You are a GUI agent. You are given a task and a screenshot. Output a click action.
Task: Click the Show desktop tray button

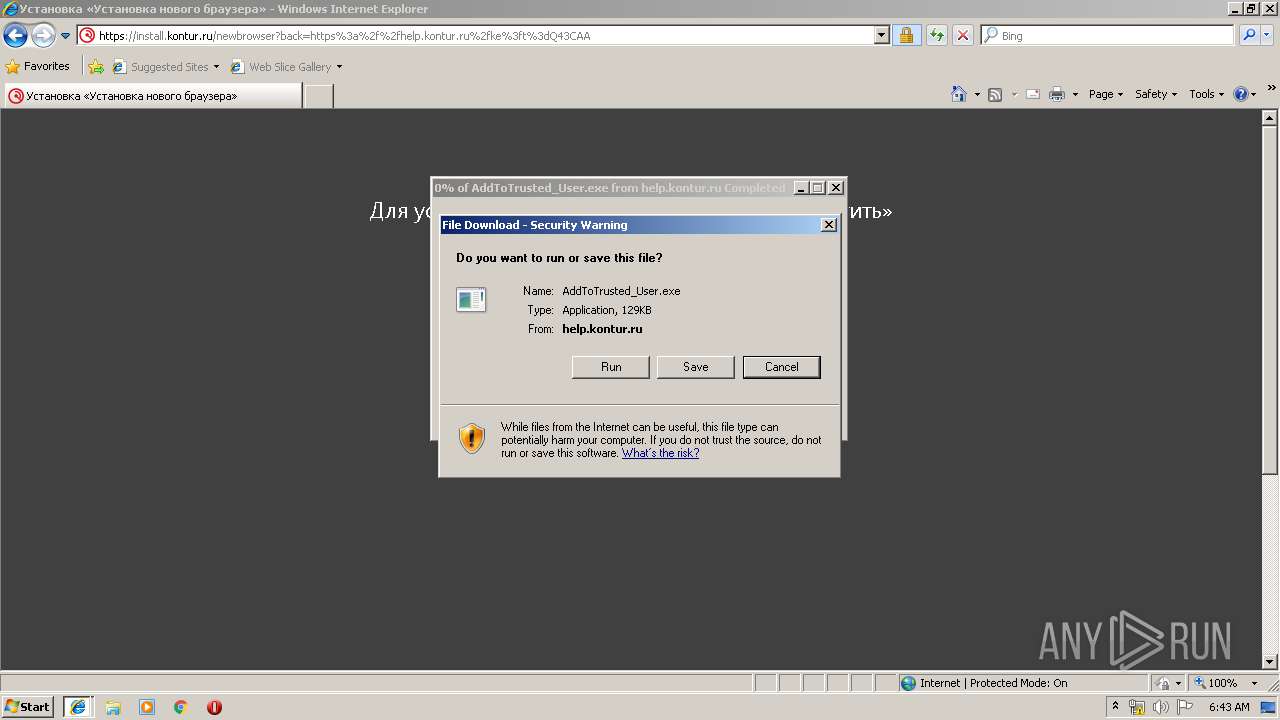coord(1270,707)
